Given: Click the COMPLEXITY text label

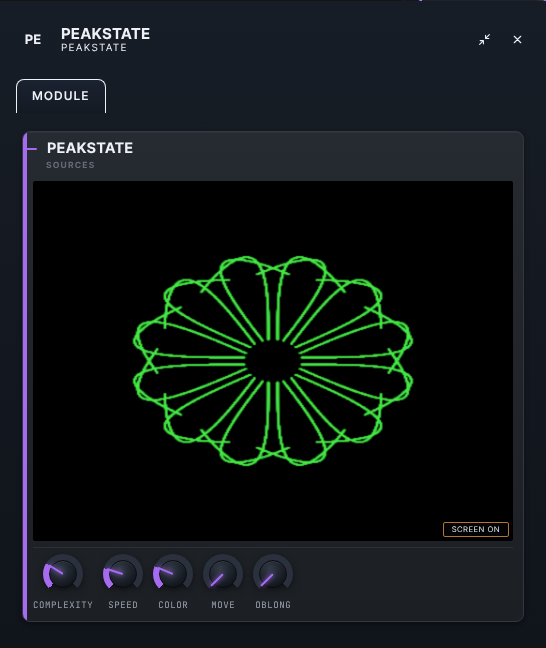Looking at the screenshot, I should coord(63,605).
